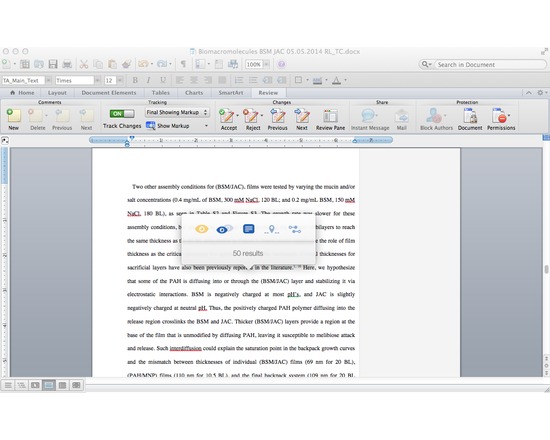Click the vertical scrollbar thumb

pyautogui.click(x=546, y=269)
